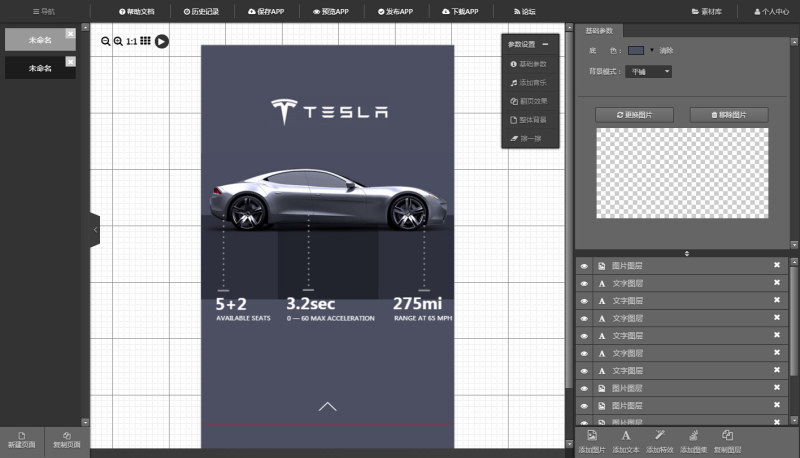Expand the color picker arrow next to the swatch
This screenshot has height=458, width=800.
click(x=652, y=50)
